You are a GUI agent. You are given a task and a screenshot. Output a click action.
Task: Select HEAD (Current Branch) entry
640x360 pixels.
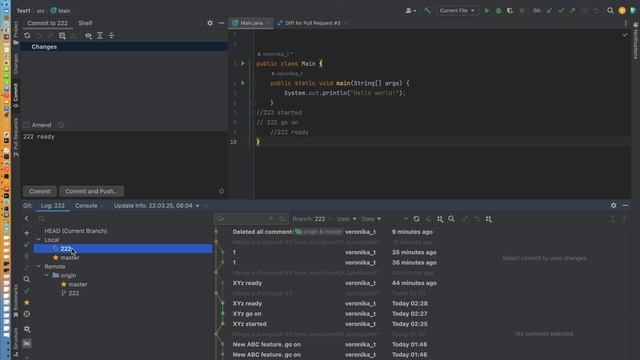tap(76, 231)
